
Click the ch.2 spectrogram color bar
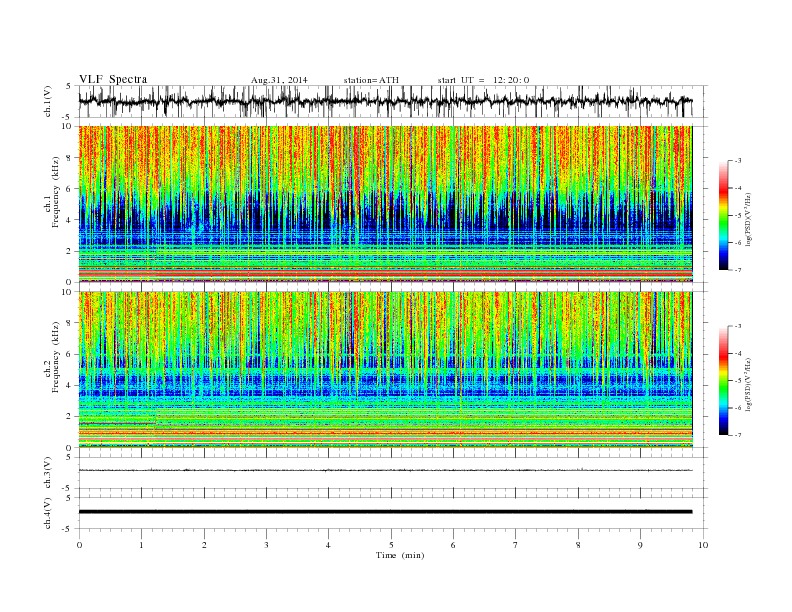(x=723, y=381)
